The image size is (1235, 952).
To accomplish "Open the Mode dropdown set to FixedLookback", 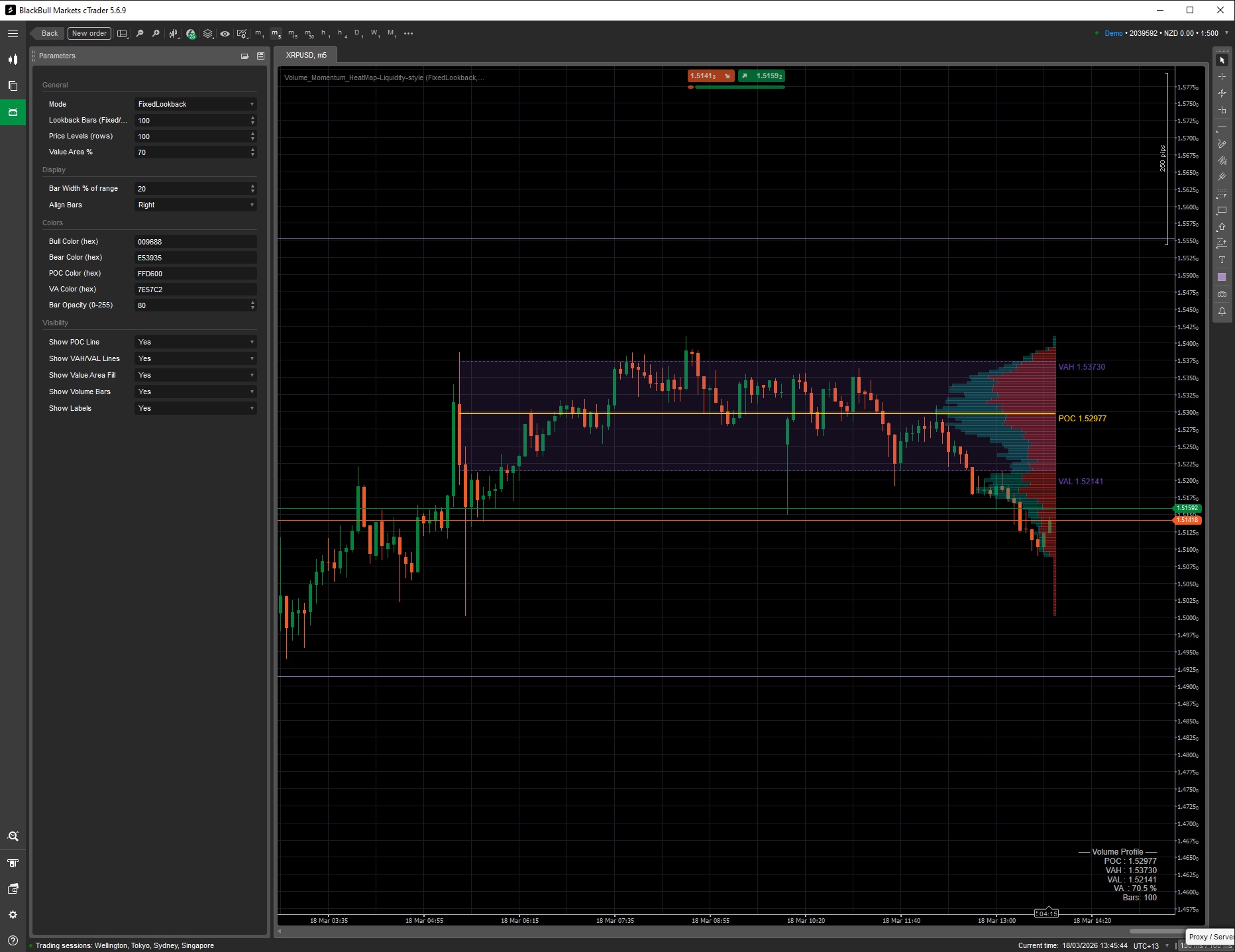I will [195, 104].
